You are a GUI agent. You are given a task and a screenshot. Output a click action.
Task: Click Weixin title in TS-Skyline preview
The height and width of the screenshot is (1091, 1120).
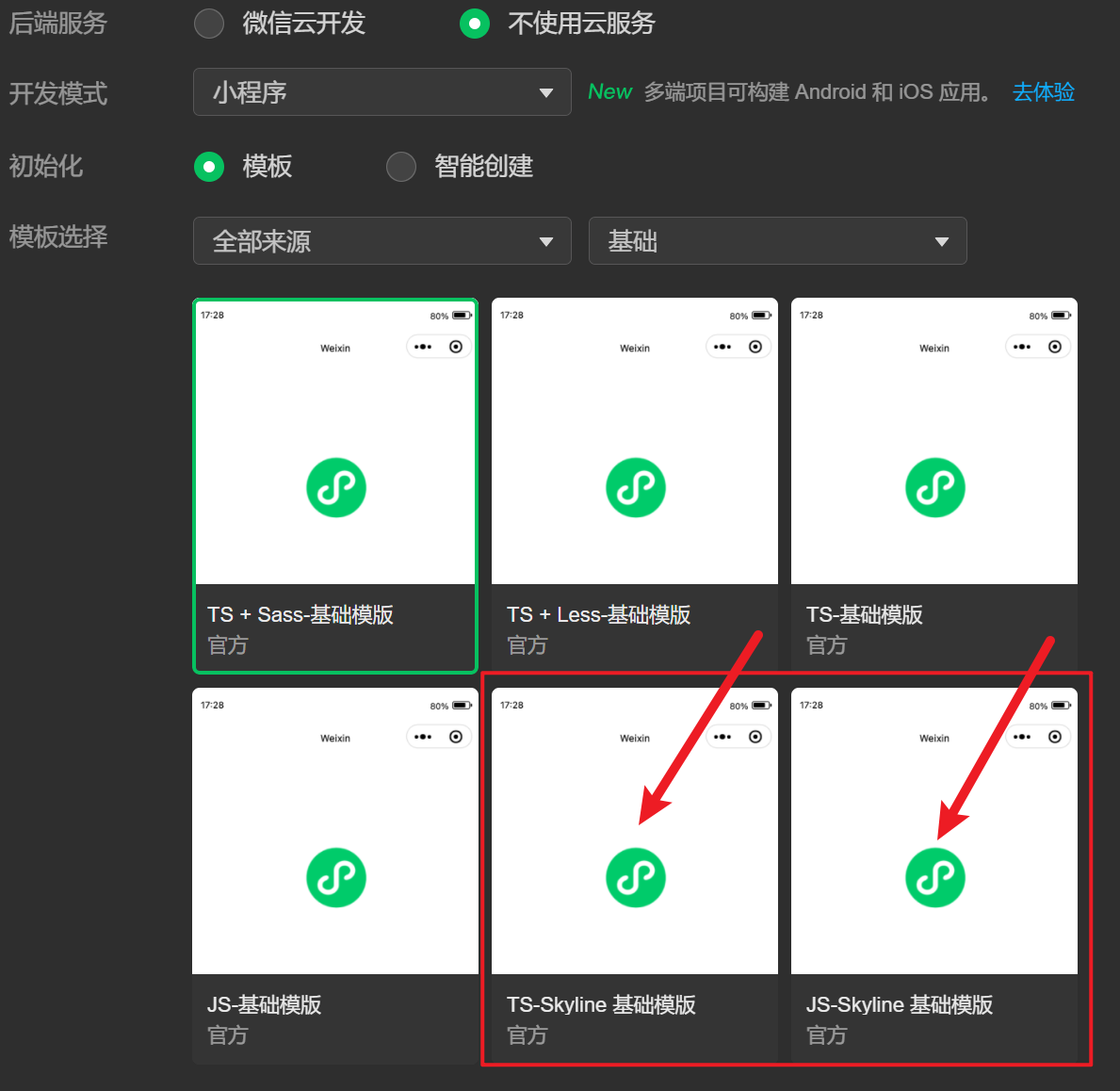click(x=635, y=739)
